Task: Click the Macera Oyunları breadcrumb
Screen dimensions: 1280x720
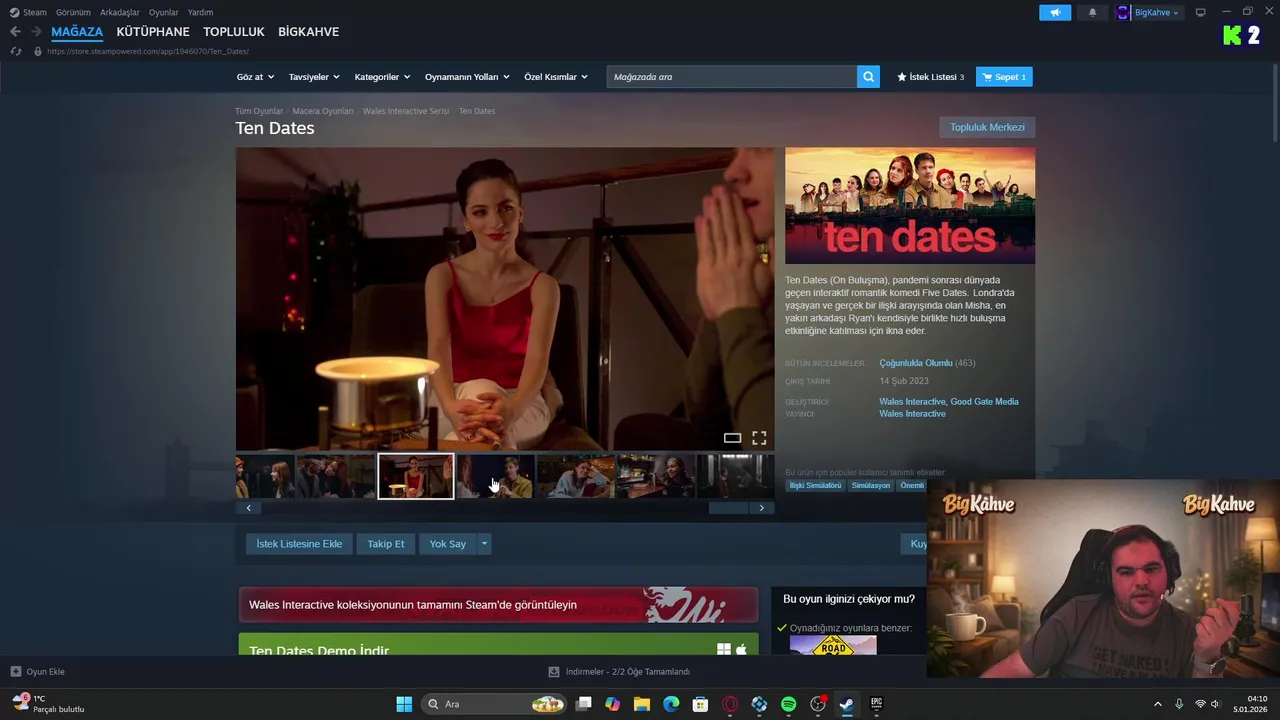Action: tap(323, 111)
